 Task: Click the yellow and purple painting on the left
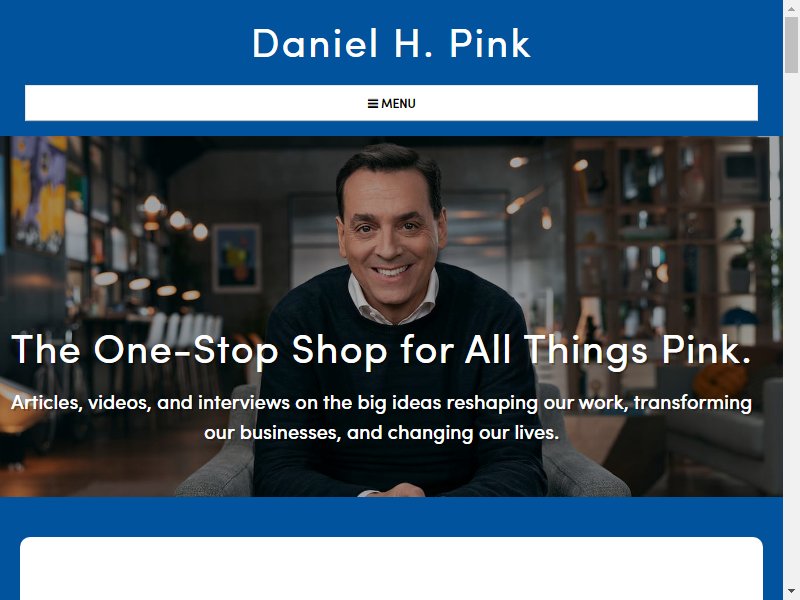[x=38, y=193]
